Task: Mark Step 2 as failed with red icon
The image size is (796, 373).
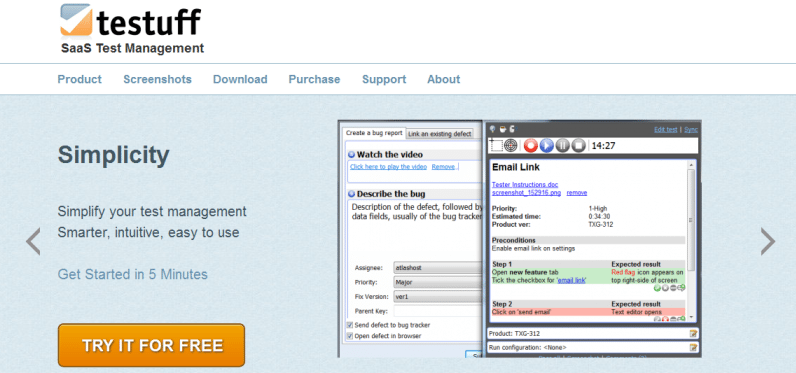Action: [665, 319]
